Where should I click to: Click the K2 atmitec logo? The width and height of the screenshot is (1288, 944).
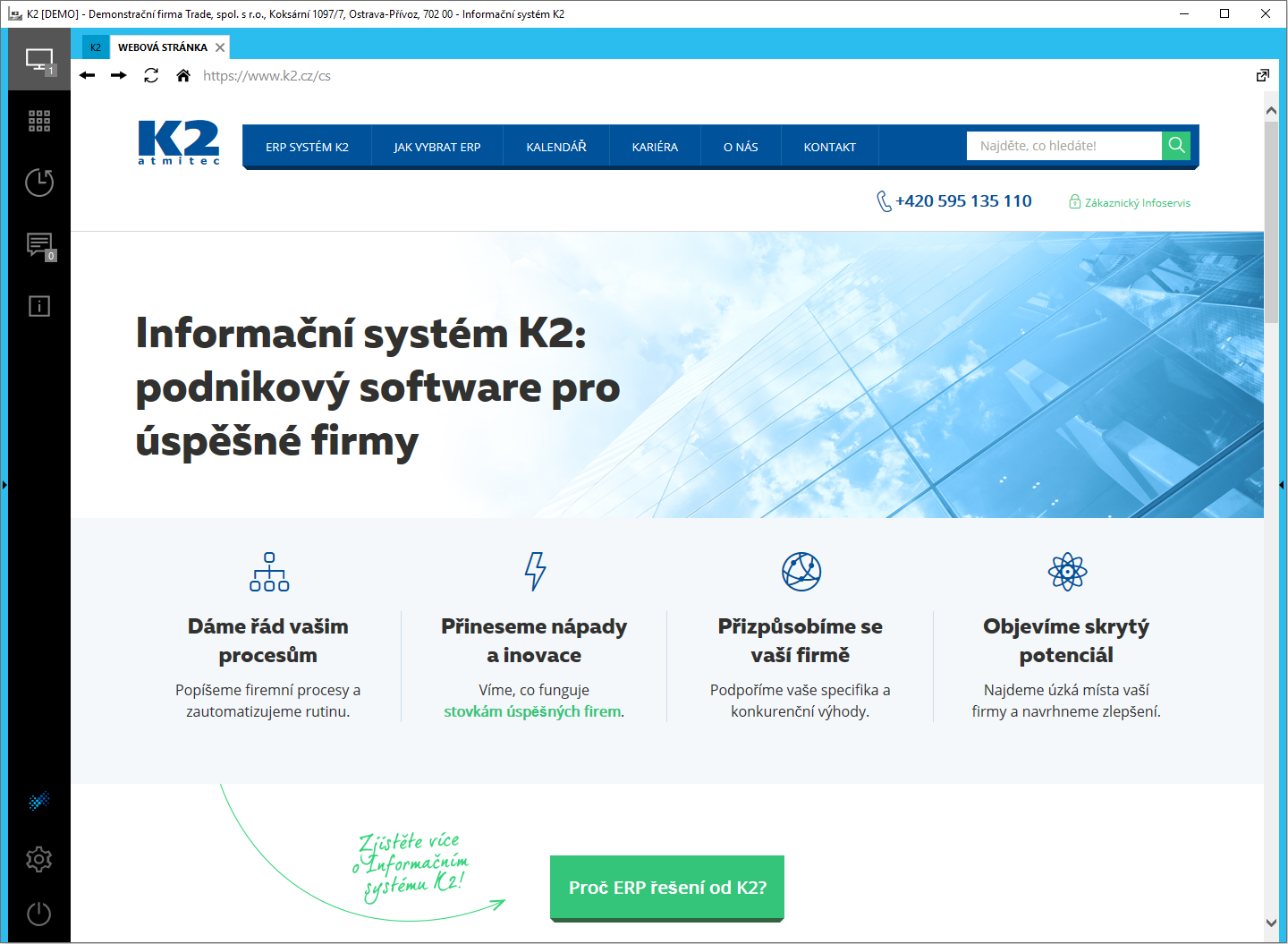pos(179,143)
